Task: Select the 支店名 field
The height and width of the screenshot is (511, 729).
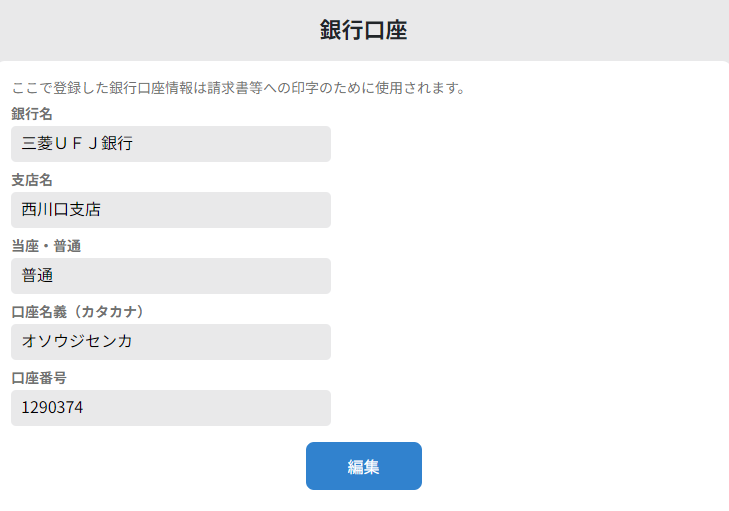Action: [170, 210]
